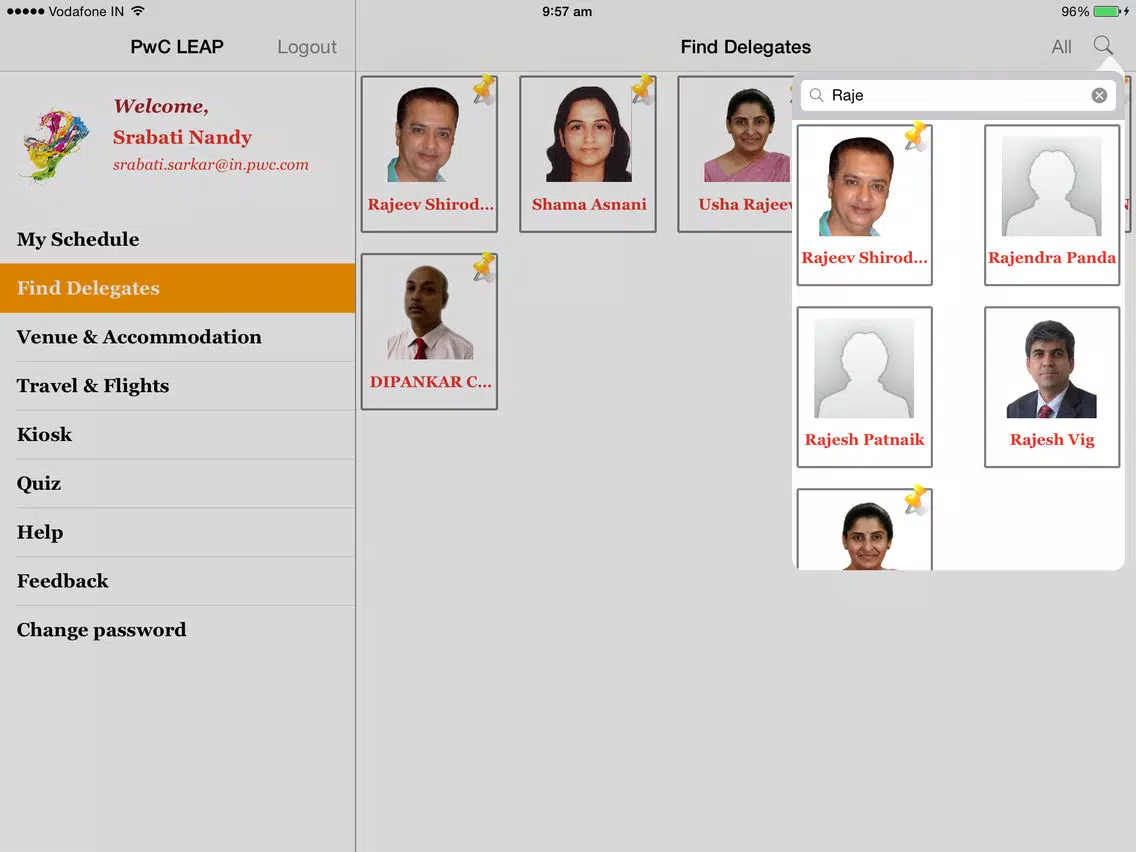
Task: Click the srabati.sarkar@in.pwc.com email
Action: 211,165
